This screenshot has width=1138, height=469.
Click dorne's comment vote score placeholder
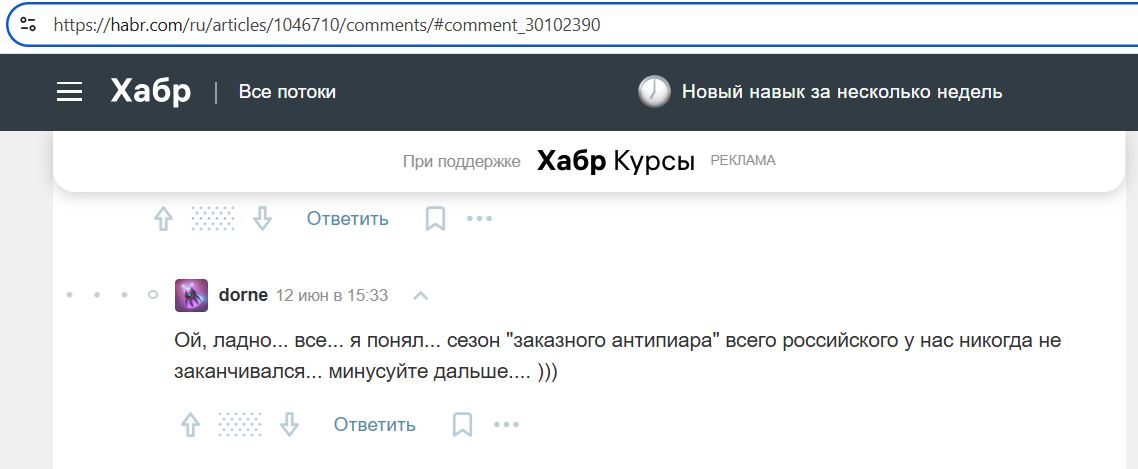(x=240, y=425)
